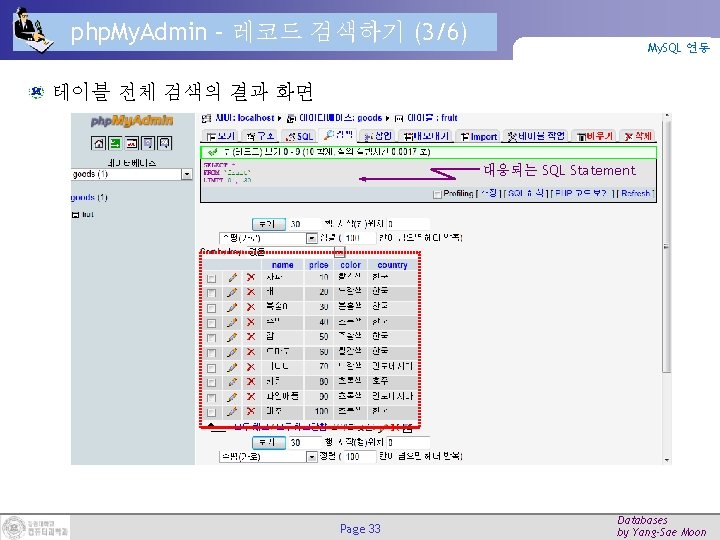Viewport: 720px width, 540px height.
Task: Open the 비우기 (Empty) tab
Action: pyautogui.click(x=594, y=136)
